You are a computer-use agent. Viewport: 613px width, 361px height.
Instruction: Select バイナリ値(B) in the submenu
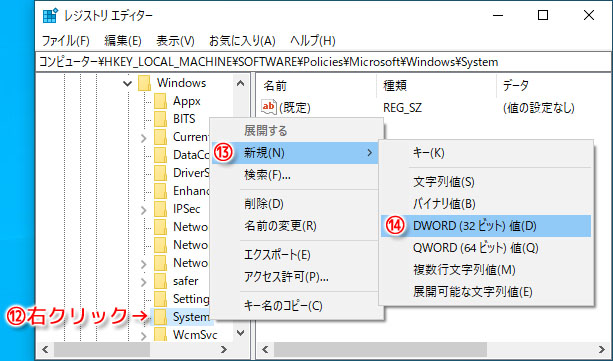(x=486, y=204)
